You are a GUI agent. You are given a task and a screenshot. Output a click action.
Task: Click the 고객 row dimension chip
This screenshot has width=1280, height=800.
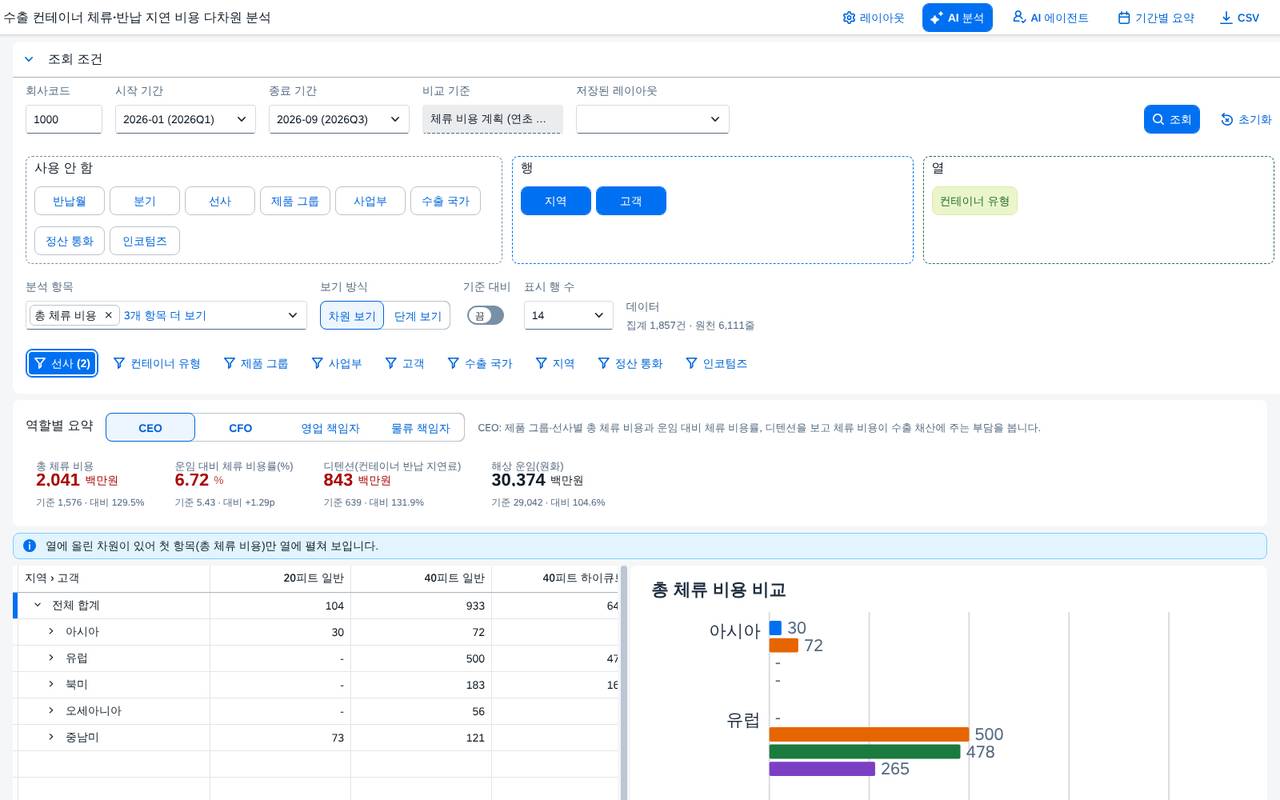point(631,201)
